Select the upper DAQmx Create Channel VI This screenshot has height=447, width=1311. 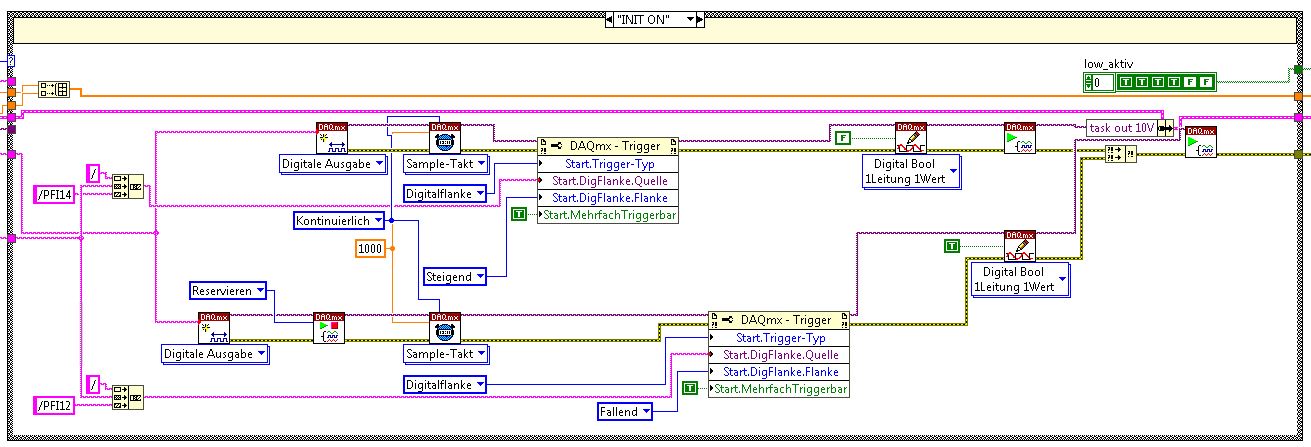[x=331, y=138]
